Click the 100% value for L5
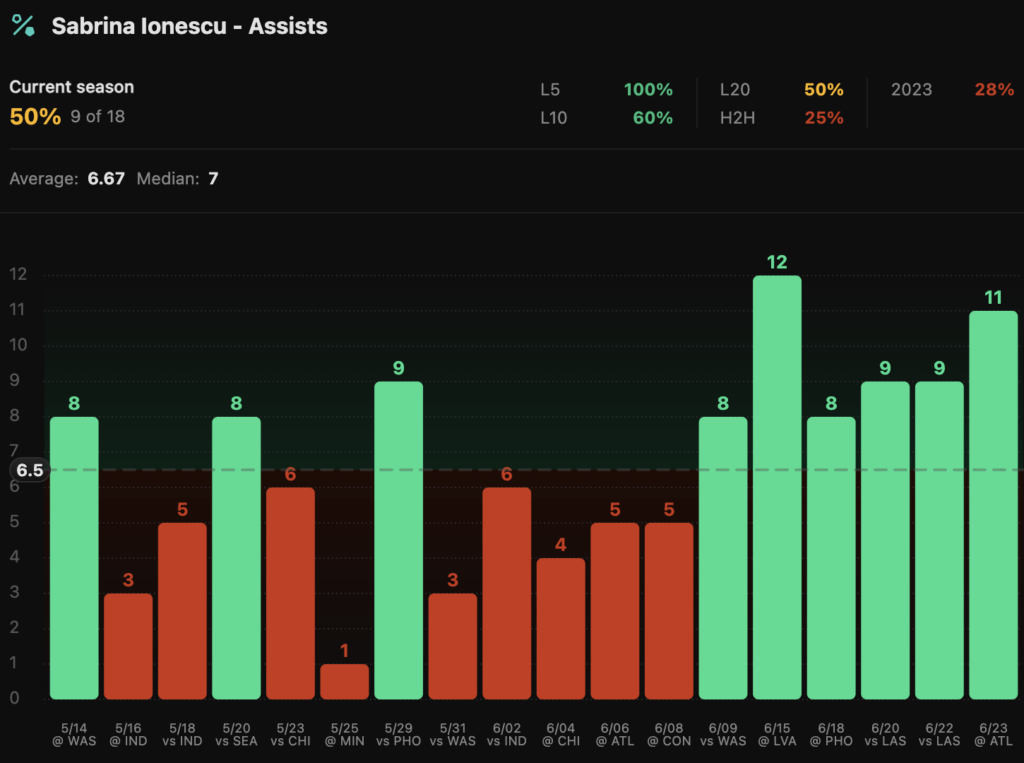The image size is (1024, 763). tap(648, 89)
